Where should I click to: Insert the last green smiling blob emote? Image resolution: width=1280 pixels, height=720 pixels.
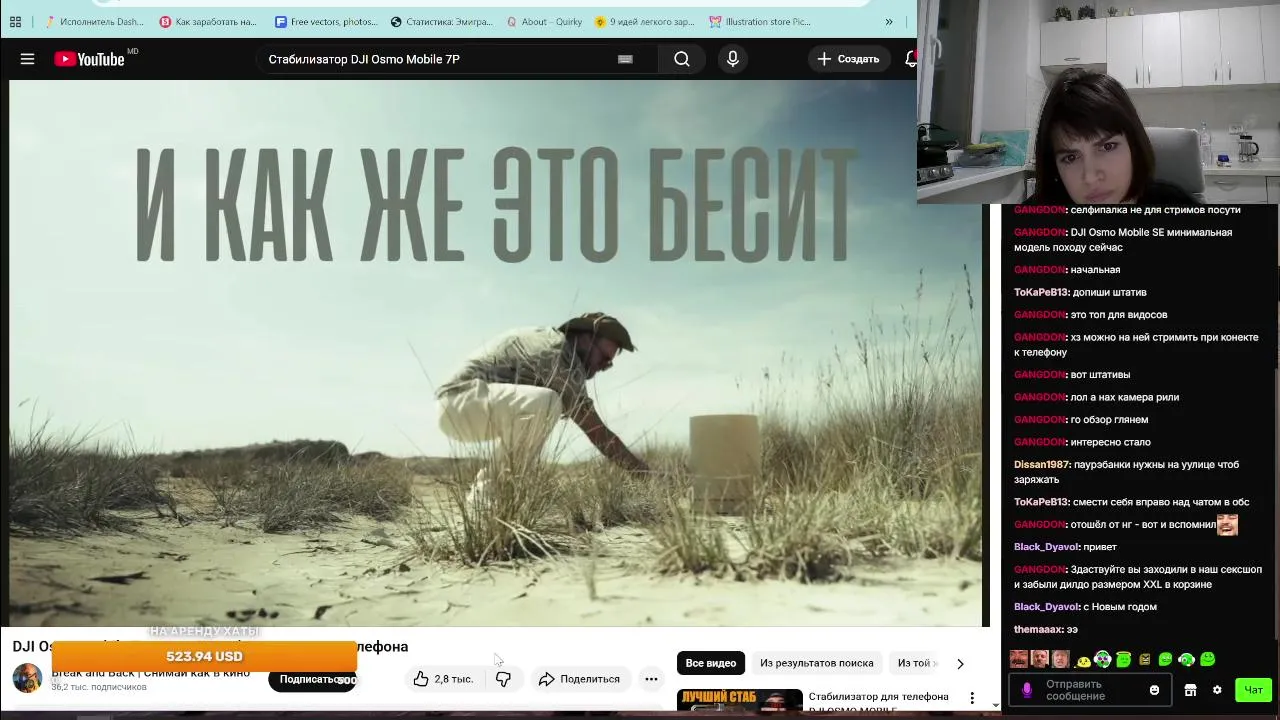[1207, 659]
